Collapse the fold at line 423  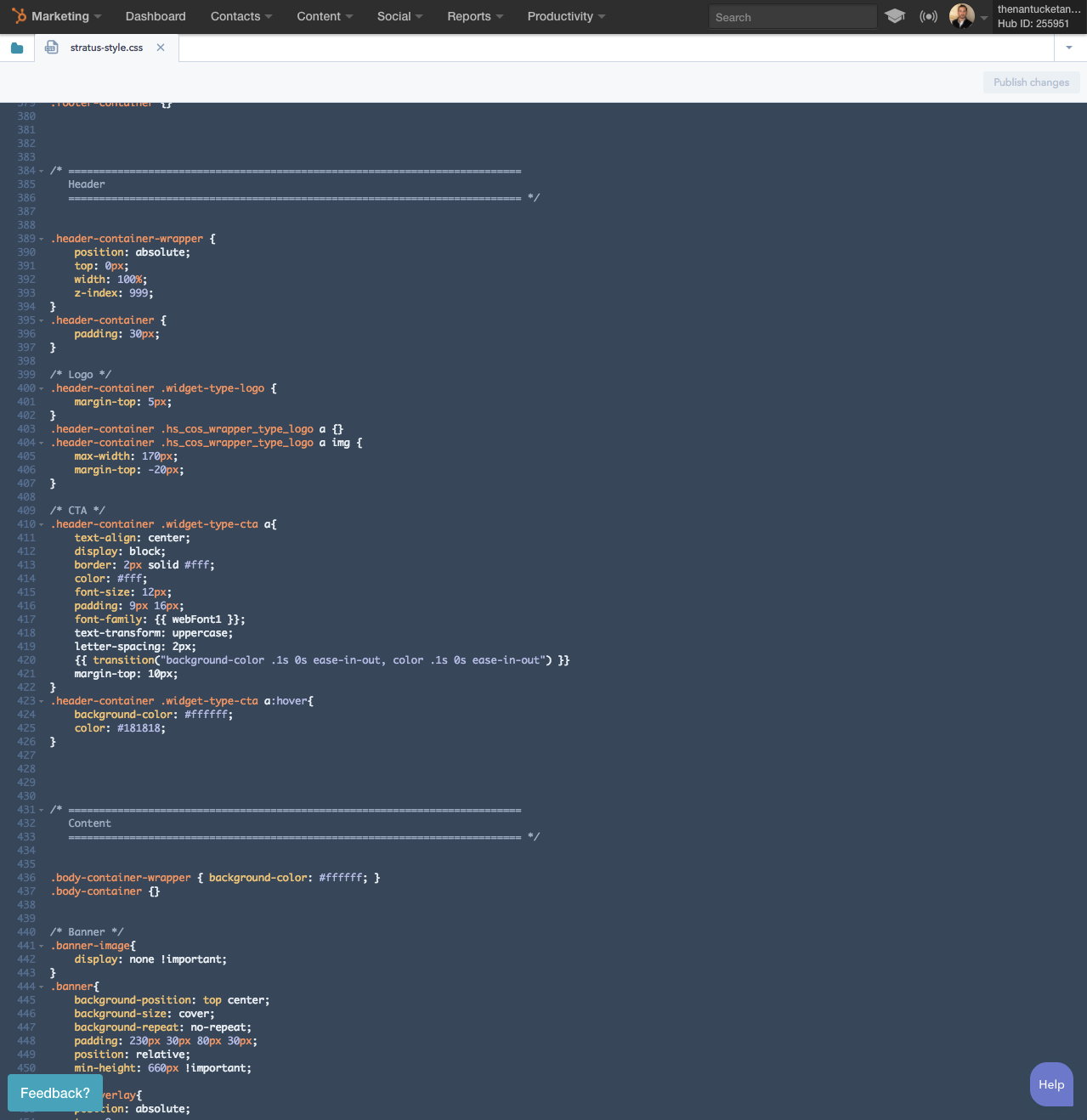pos(41,701)
